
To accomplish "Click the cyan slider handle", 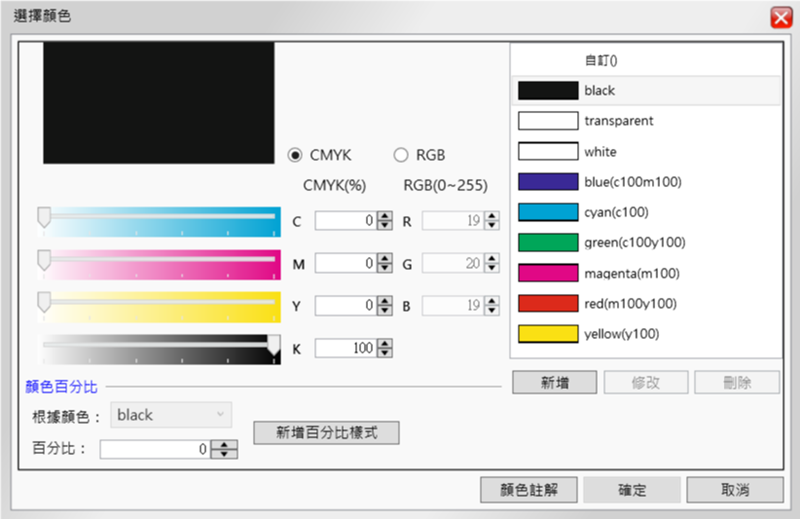I will (x=44, y=217).
